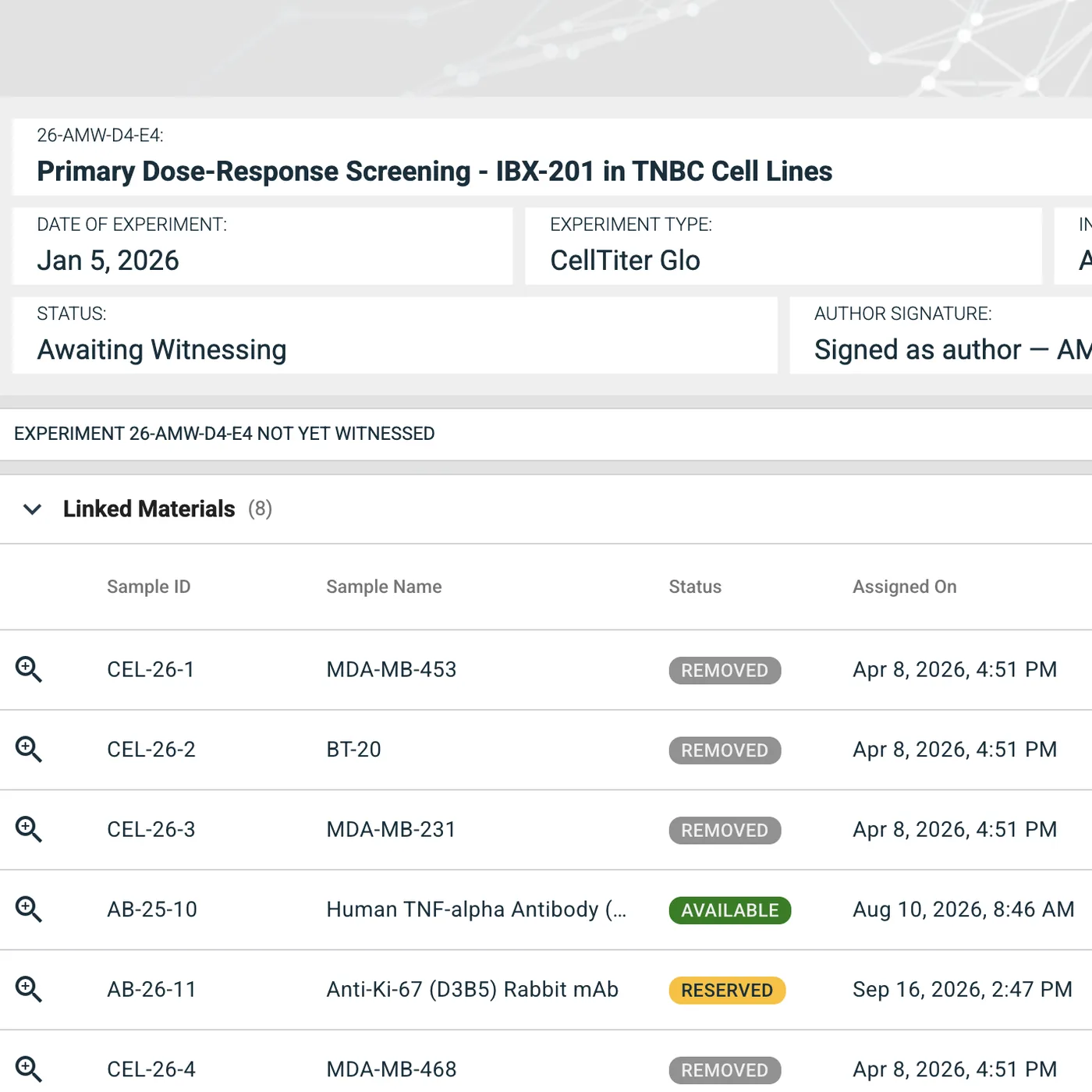Open details magnifier for CEL-26-4 row
1092x1092 pixels.
point(29,1069)
